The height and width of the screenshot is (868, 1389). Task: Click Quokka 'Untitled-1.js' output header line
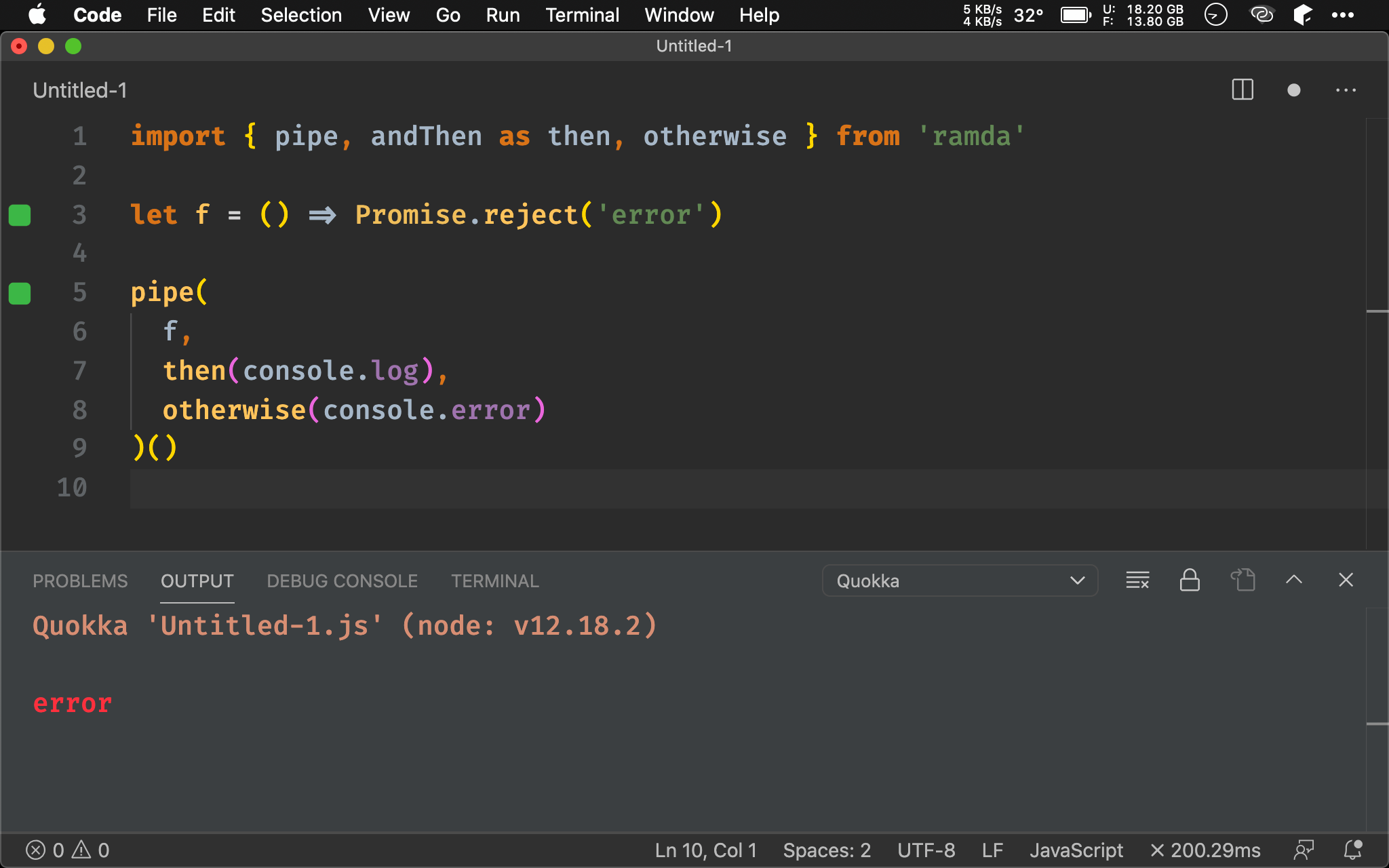pyautogui.click(x=345, y=625)
